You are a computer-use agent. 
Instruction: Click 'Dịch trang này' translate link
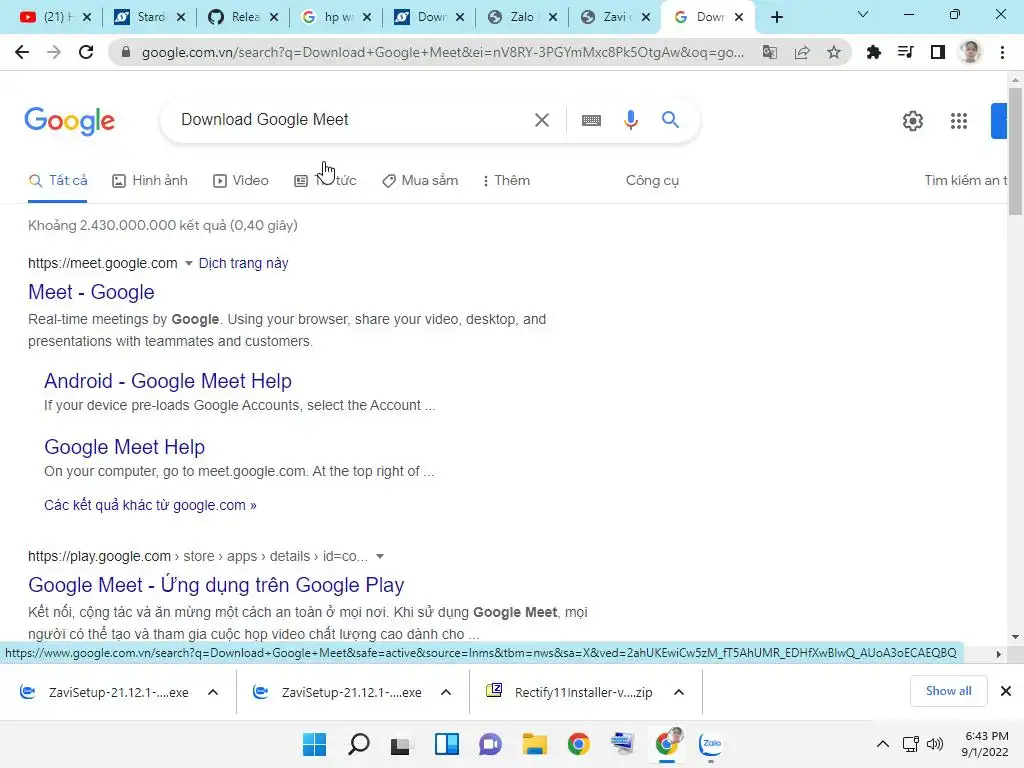tap(244, 263)
